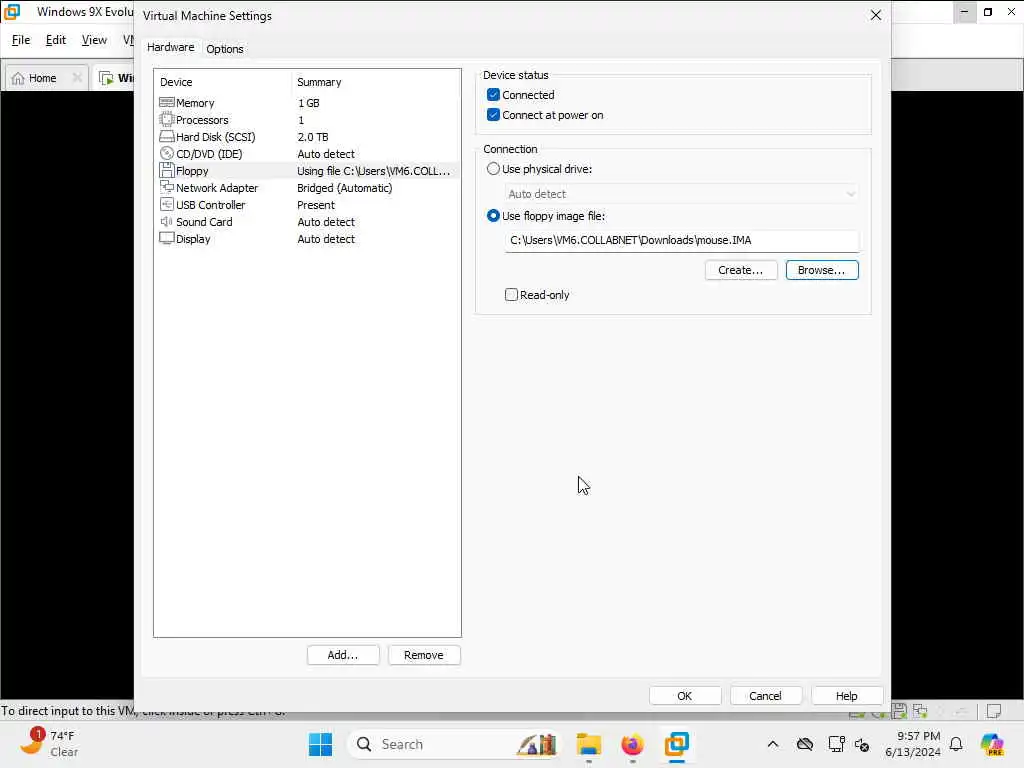The width and height of the screenshot is (1024, 768).
Task: Open the VMware message log icon
Action: click(x=994, y=711)
